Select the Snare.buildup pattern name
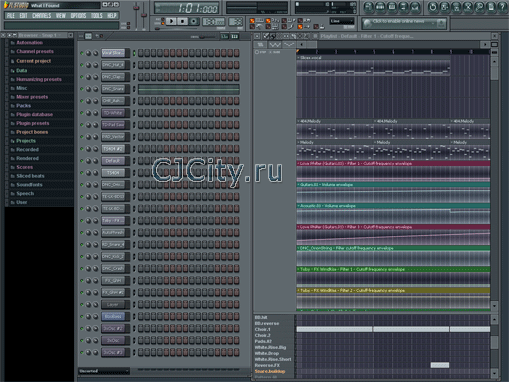Screen dimensions: 509x382 (270, 371)
